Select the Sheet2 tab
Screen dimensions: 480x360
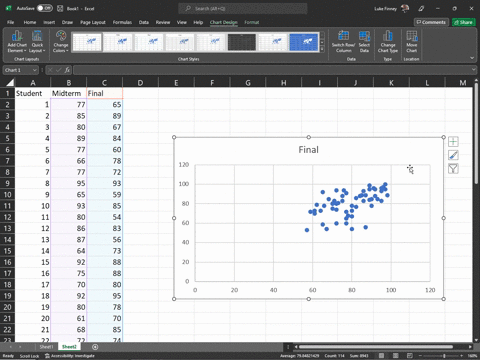[x=69, y=347]
